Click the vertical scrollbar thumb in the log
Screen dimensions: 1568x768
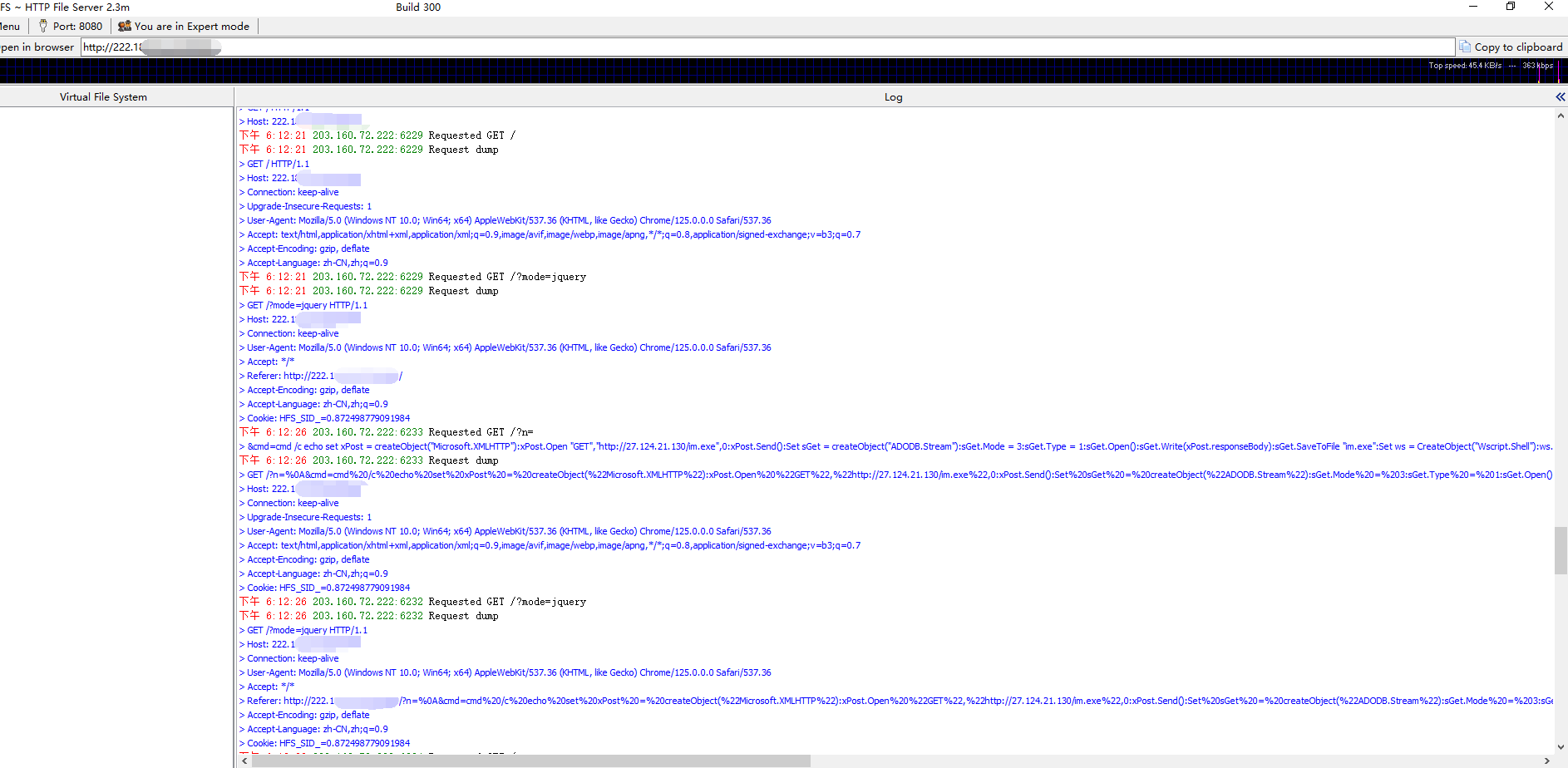tap(1561, 550)
